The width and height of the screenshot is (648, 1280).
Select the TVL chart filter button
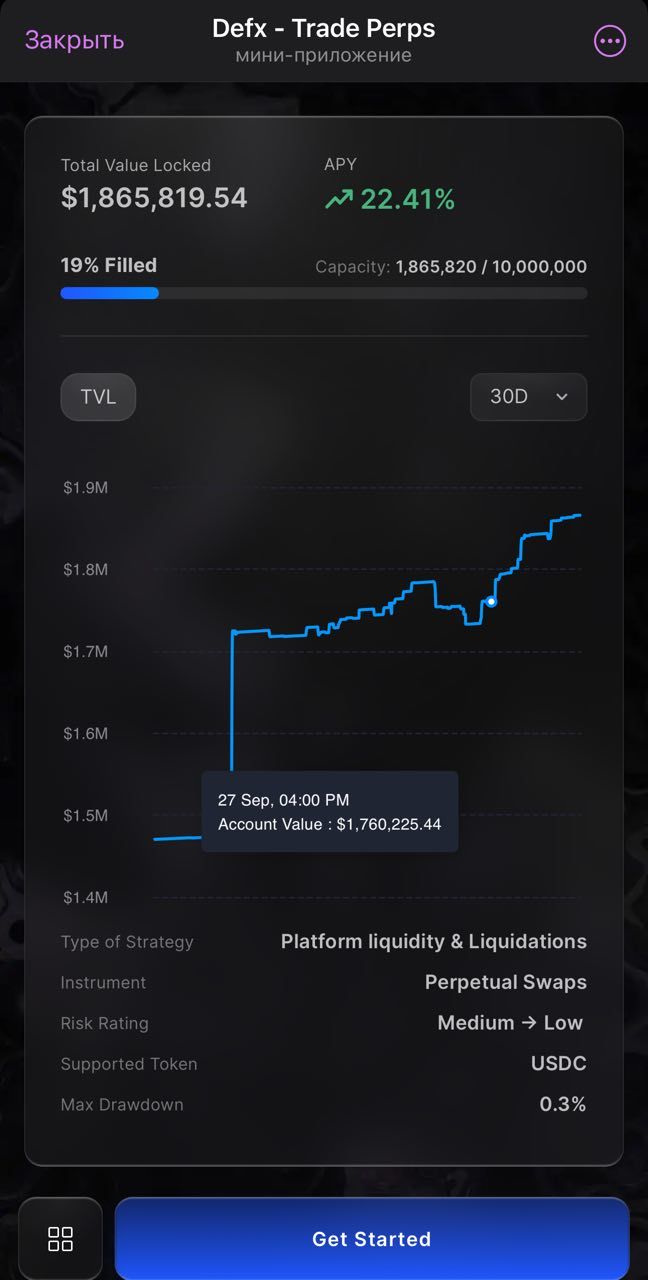coord(97,396)
